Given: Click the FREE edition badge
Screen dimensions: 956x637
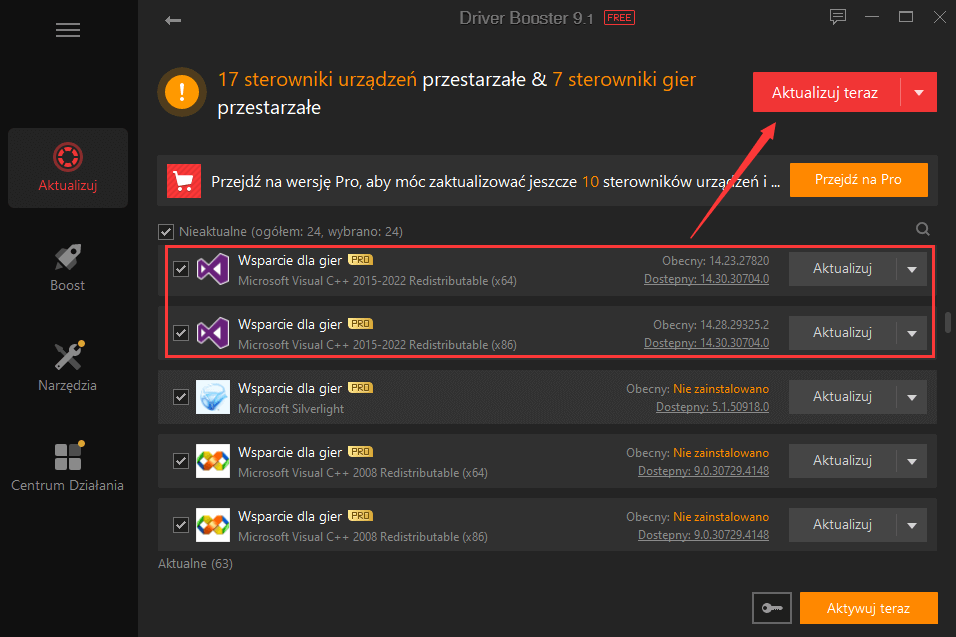Looking at the screenshot, I should click(x=619, y=18).
